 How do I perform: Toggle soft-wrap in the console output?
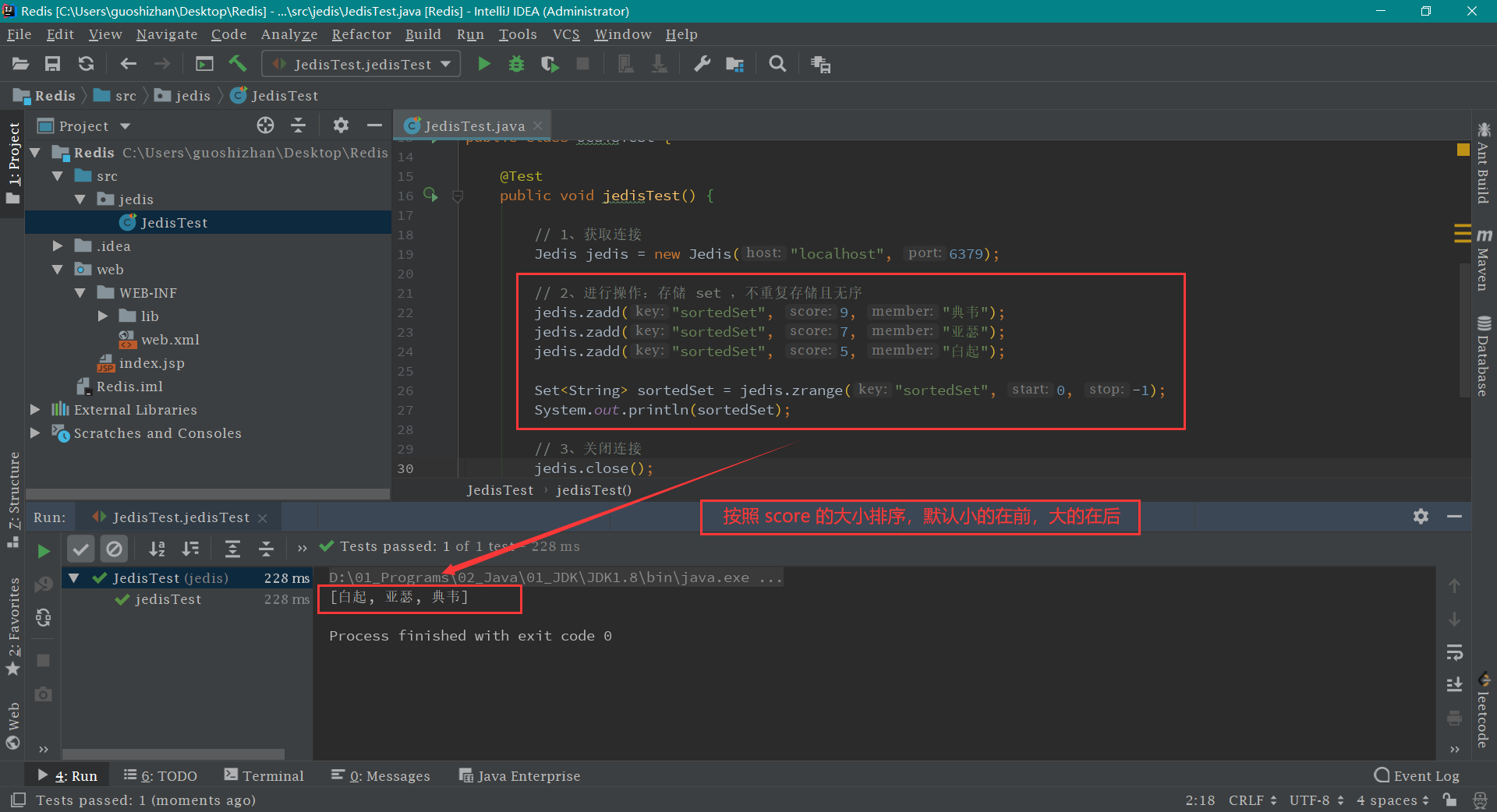(1454, 652)
